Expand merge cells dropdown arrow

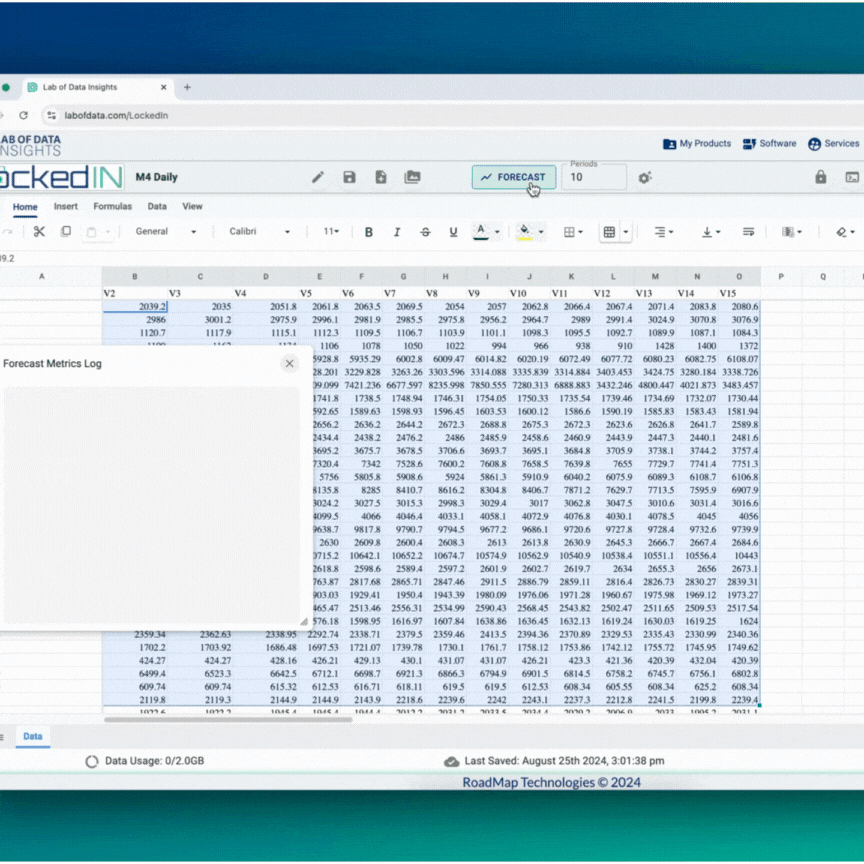point(625,232)
